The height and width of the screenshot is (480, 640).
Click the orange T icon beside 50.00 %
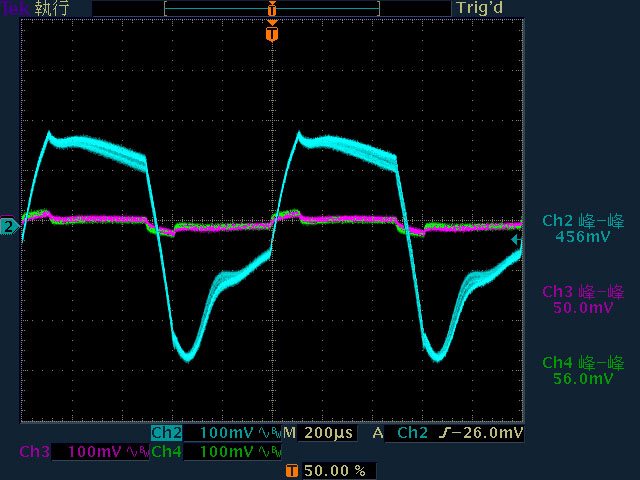(291, 470)
